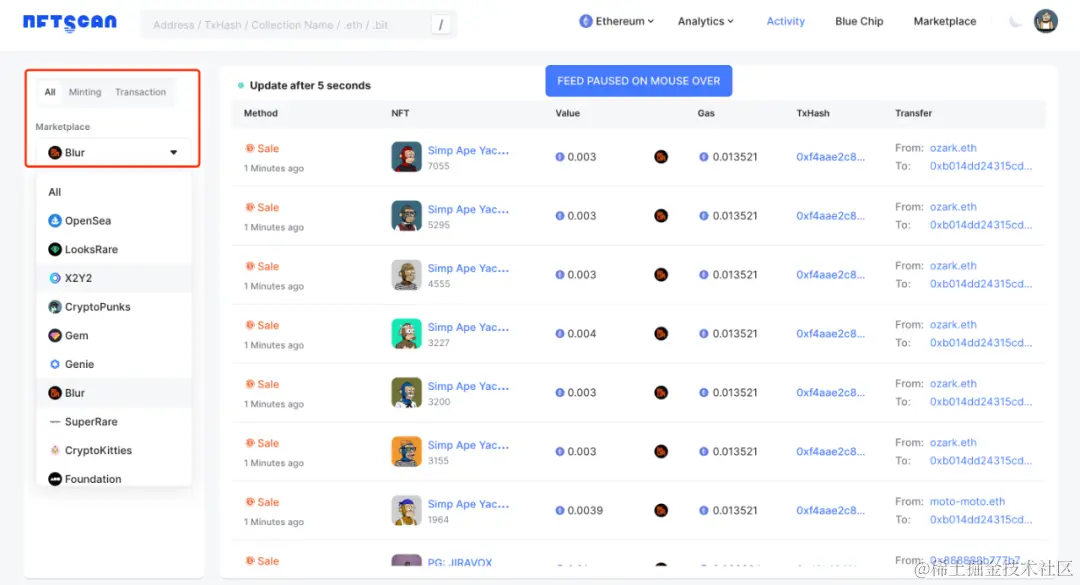Open Simp Ape thumbnail number 3200
This screenshot has width=1080, height=585.
click(406, 393)
